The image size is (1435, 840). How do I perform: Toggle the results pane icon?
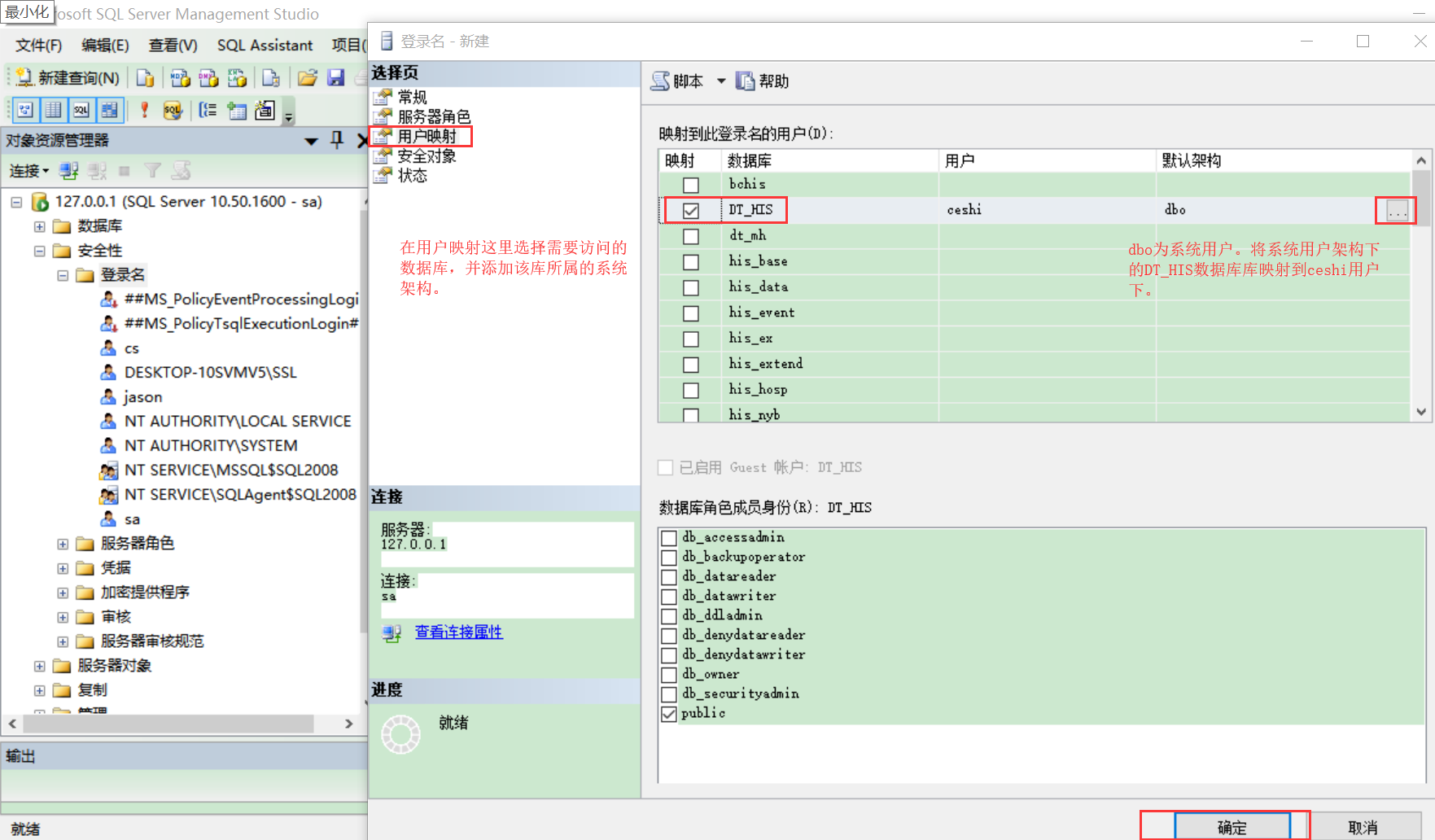(109, 110)
